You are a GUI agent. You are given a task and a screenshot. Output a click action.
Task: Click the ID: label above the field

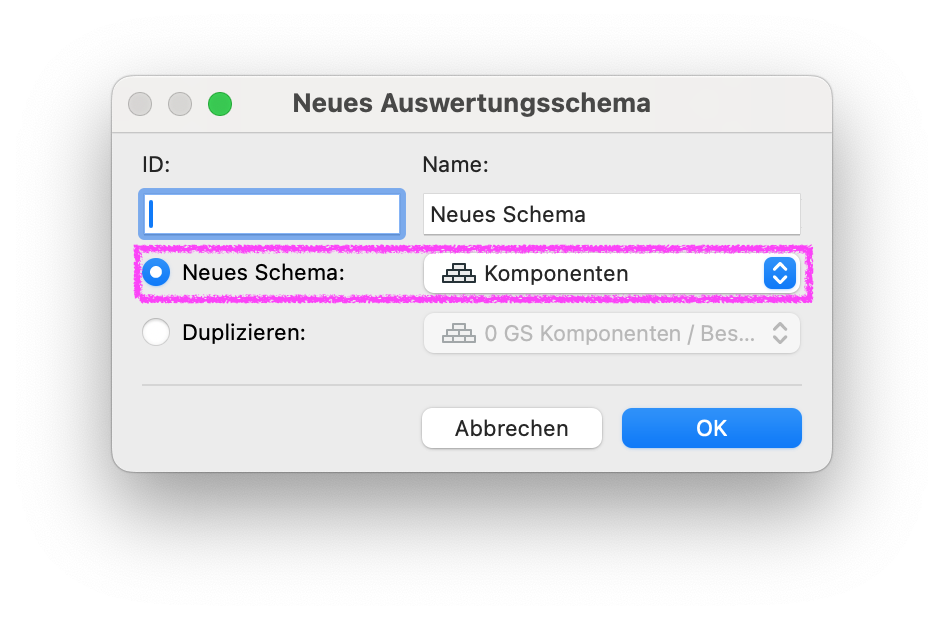(156, 164)
